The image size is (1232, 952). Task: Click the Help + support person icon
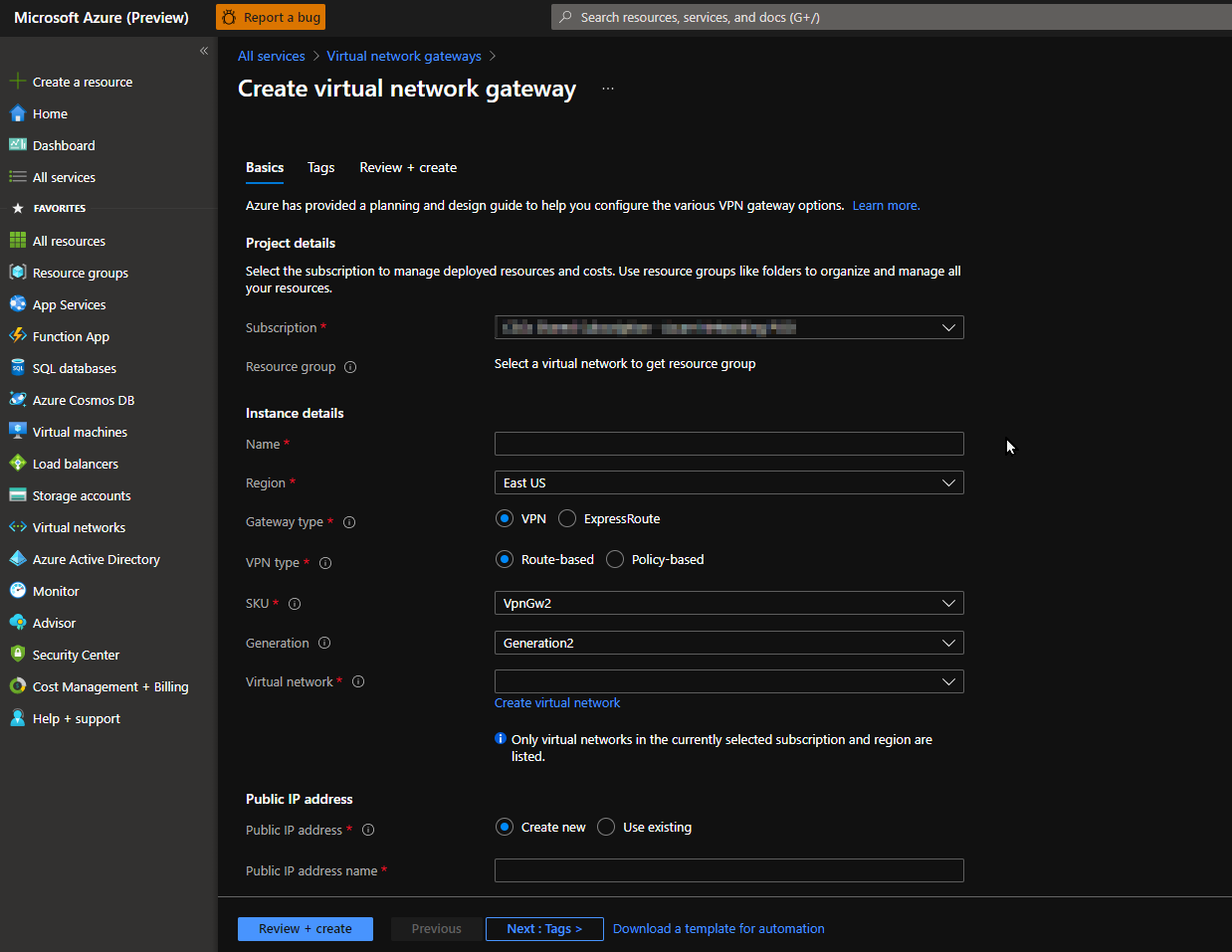17,718
